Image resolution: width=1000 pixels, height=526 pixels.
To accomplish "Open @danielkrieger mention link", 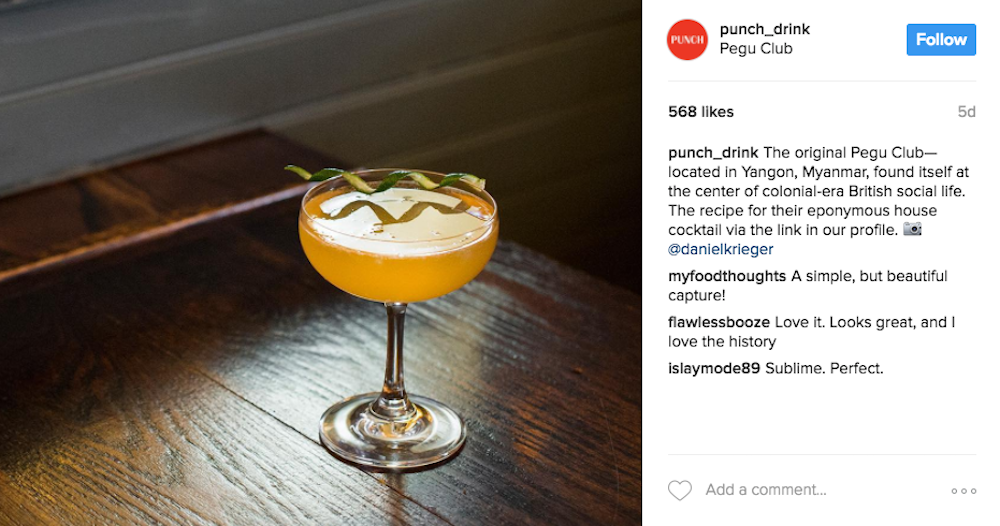I will (721, 249).
